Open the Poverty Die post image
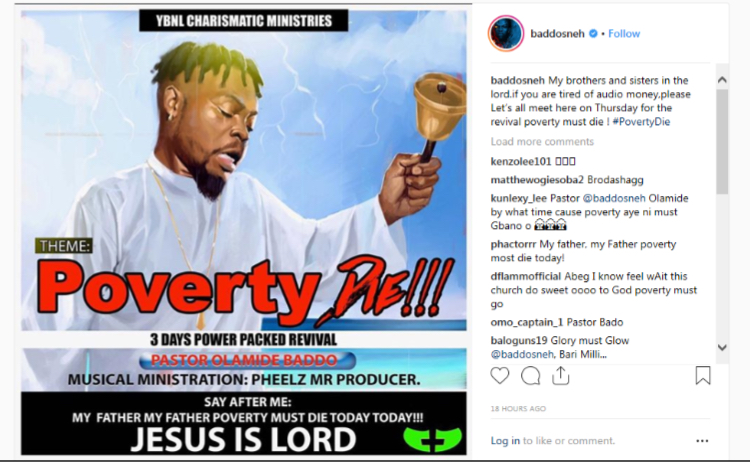750x462 pixels. pyautogui.click(x=243, y=231)
